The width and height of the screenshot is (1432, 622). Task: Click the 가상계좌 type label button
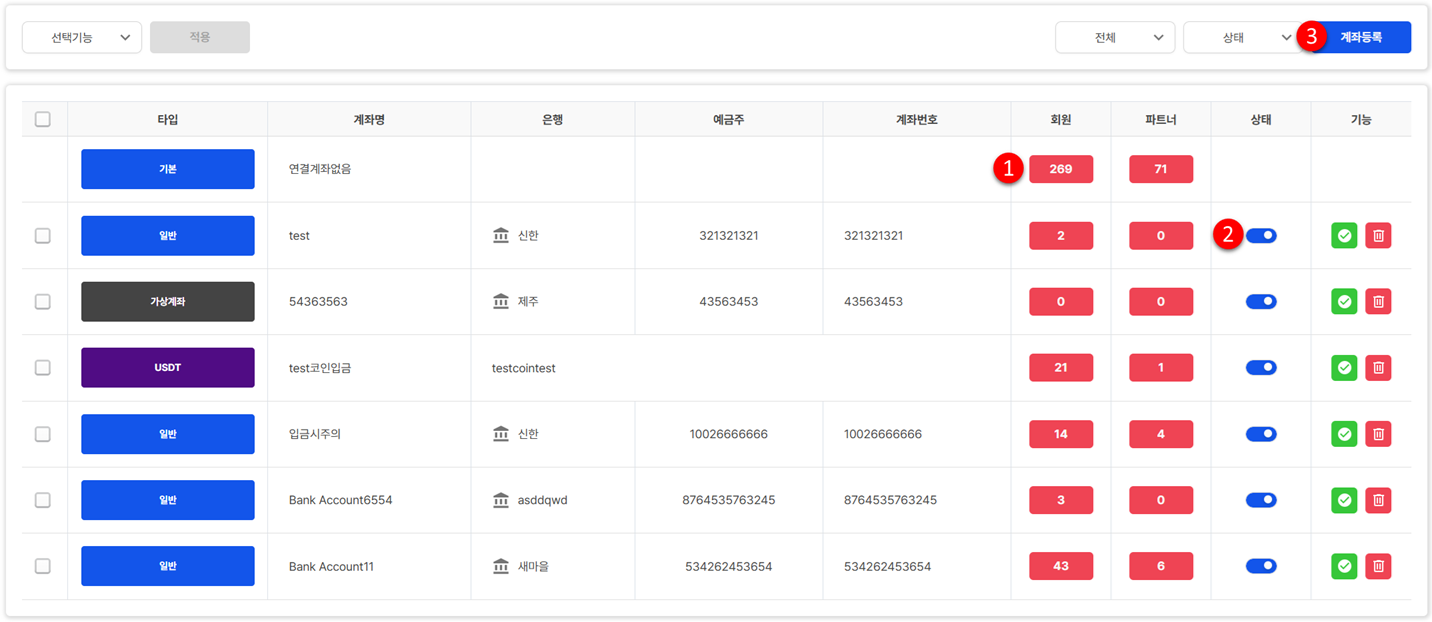(x=168, y=302)
